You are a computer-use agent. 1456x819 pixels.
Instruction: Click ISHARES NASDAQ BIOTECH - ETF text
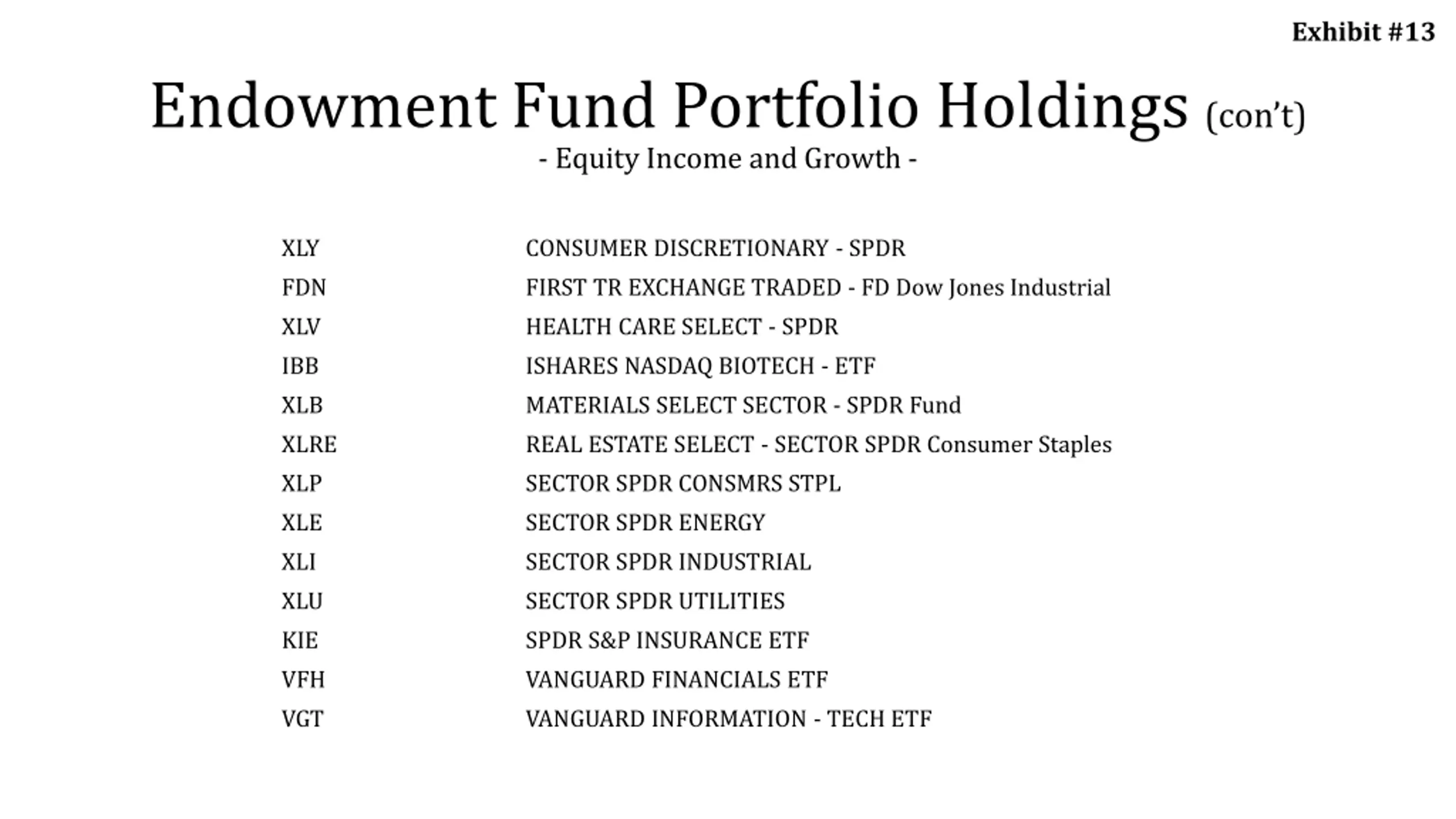point(700,366)
